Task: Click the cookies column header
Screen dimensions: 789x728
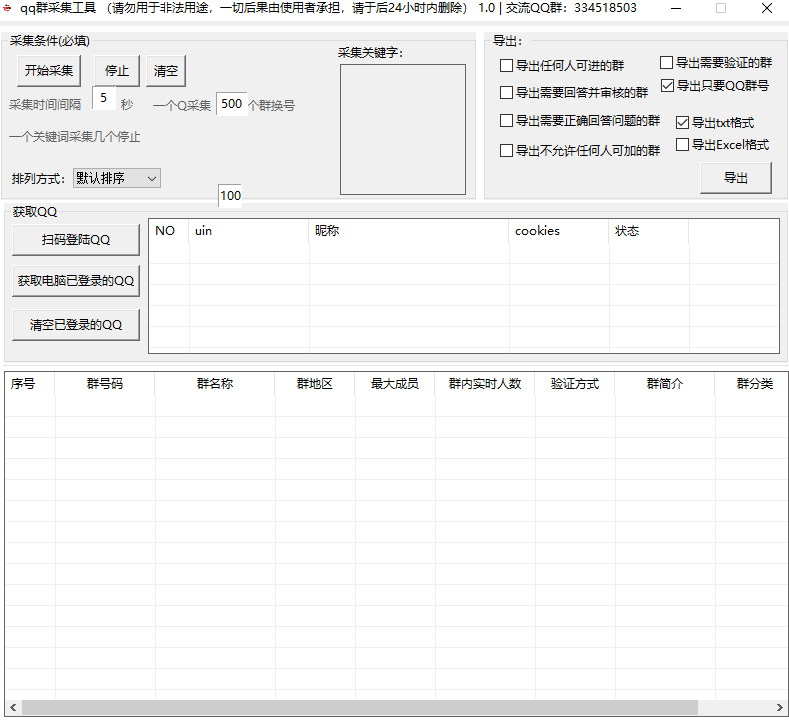Action: 559,231
